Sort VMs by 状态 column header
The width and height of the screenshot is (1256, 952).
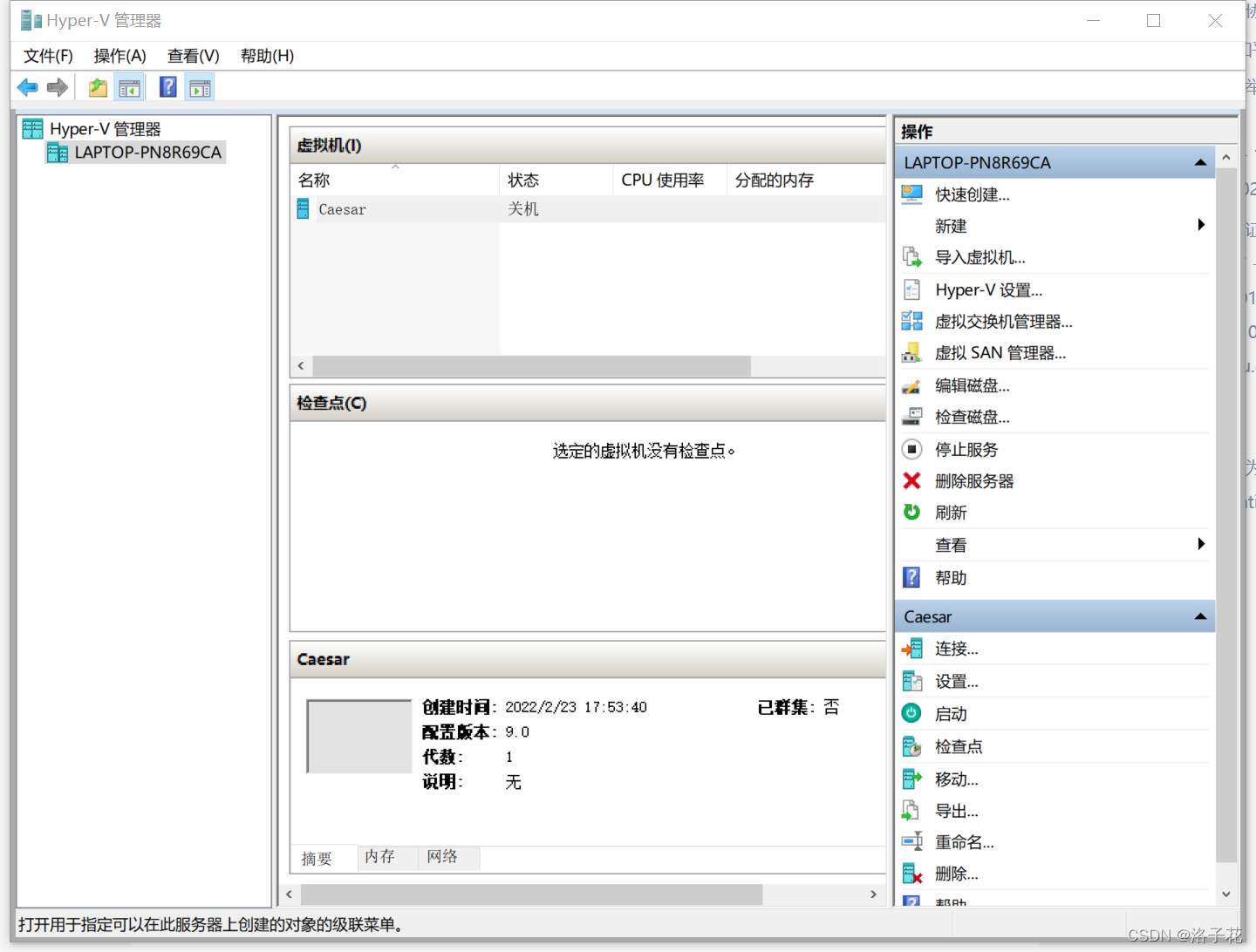pos(556,180)
